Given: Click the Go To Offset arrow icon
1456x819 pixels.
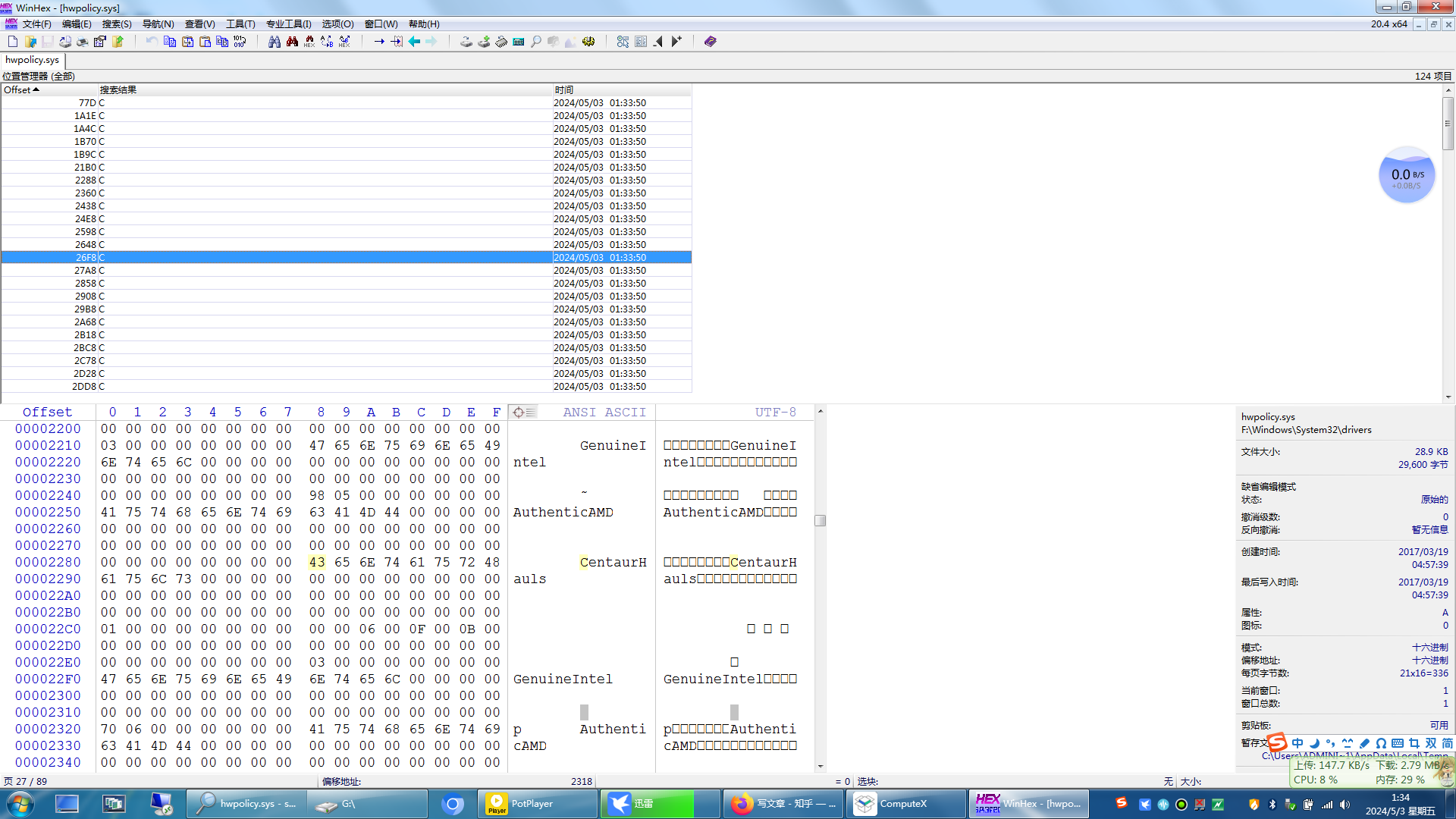Looking at the screenshot, I should click(379, 42).
